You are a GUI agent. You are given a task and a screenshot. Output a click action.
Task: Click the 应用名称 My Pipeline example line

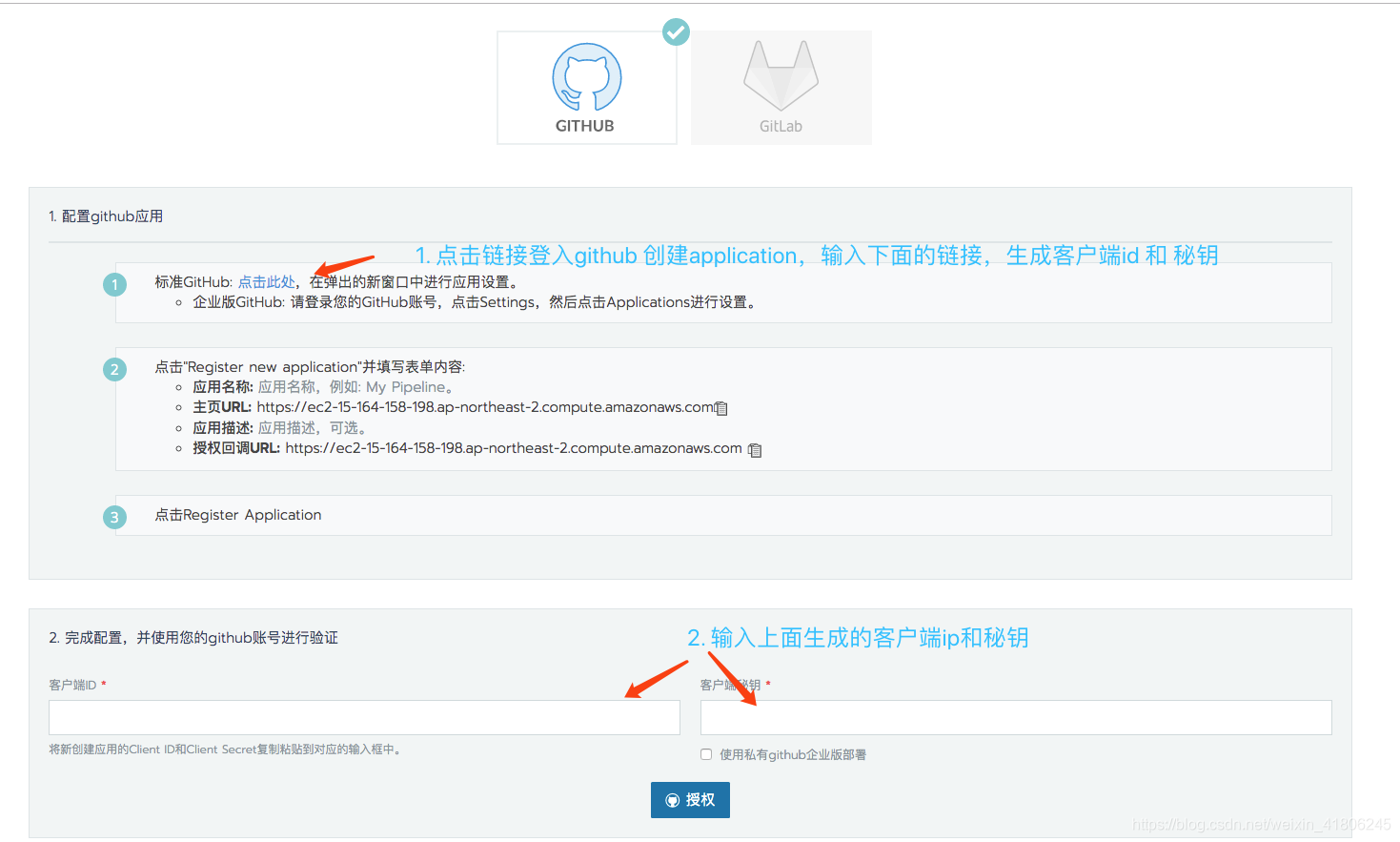coord(325,387)
